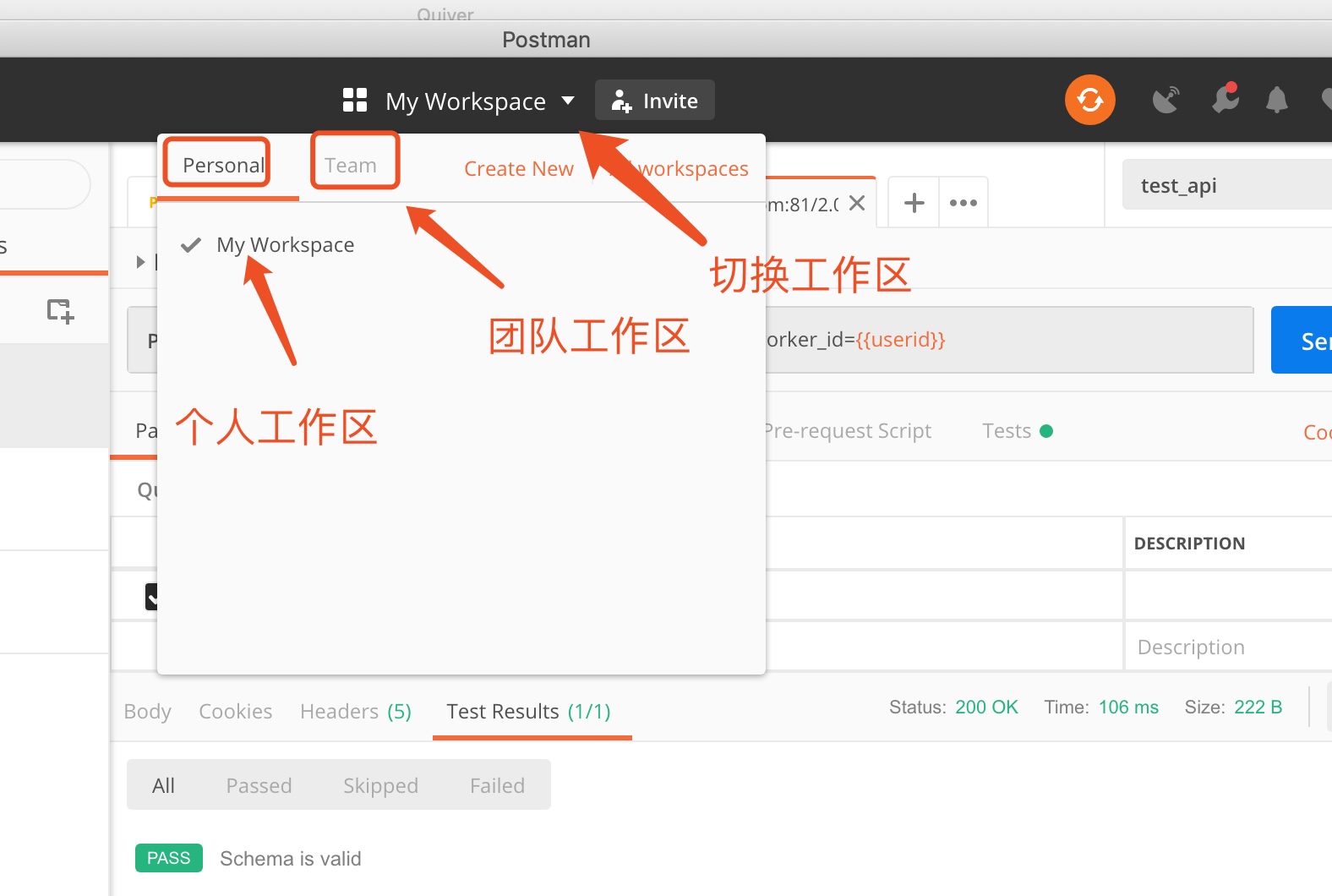Close the open request tab
This screenshot has width=1332, height=896.
coord(857,203)
